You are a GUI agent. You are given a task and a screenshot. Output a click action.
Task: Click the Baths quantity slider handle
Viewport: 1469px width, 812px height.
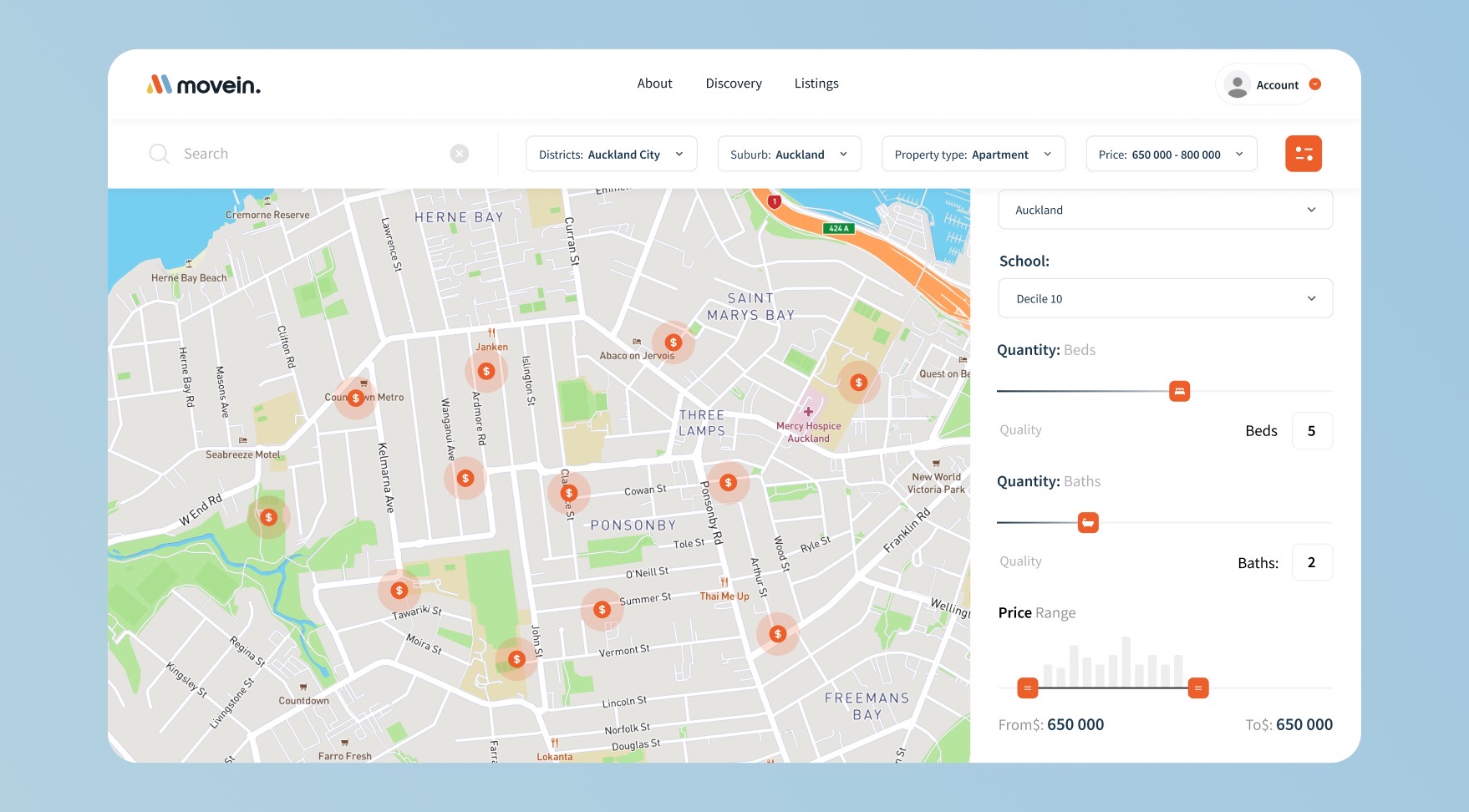(1088, 523)
